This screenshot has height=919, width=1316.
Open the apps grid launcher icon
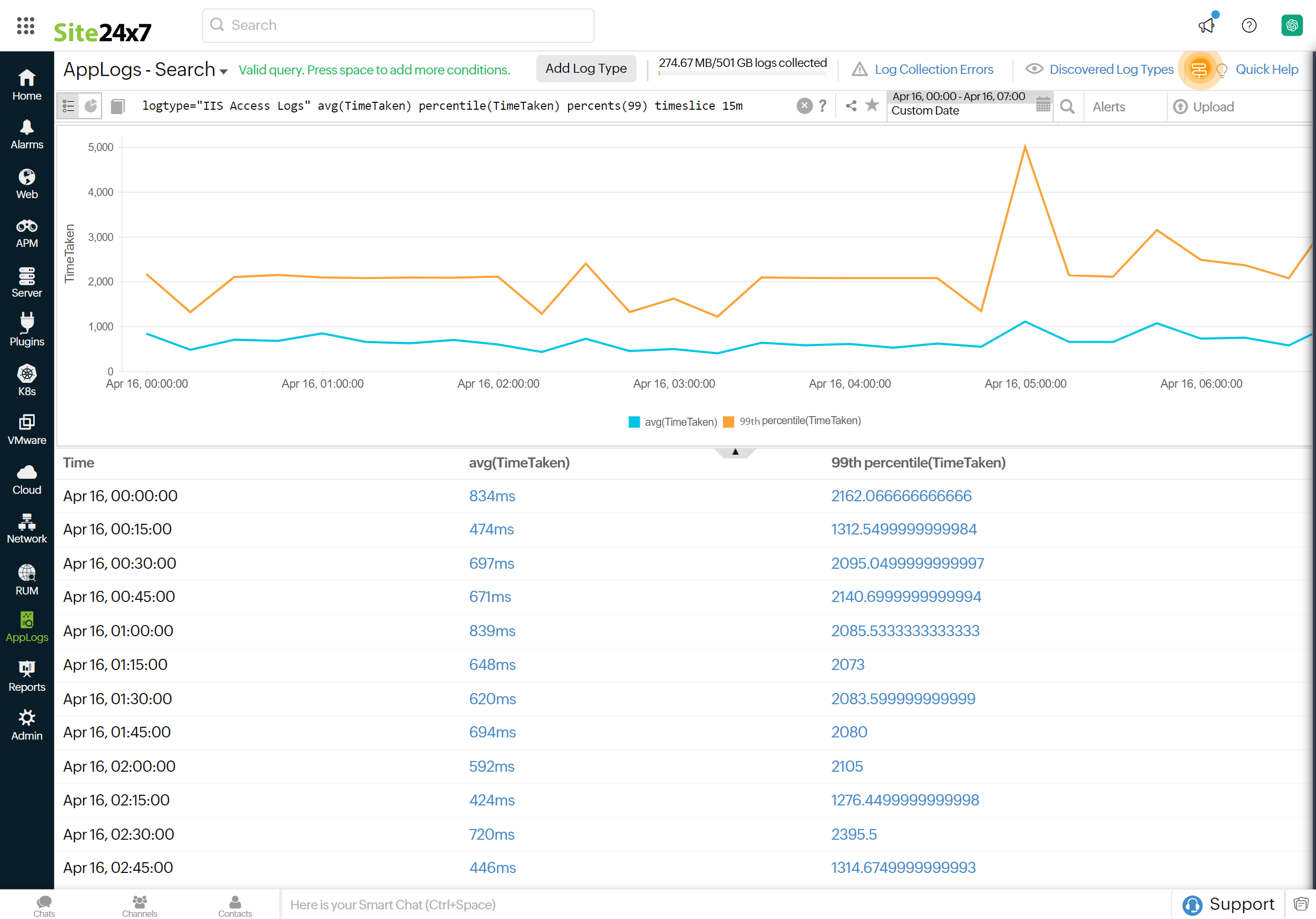pyautogui.click(x=26, y=26)
